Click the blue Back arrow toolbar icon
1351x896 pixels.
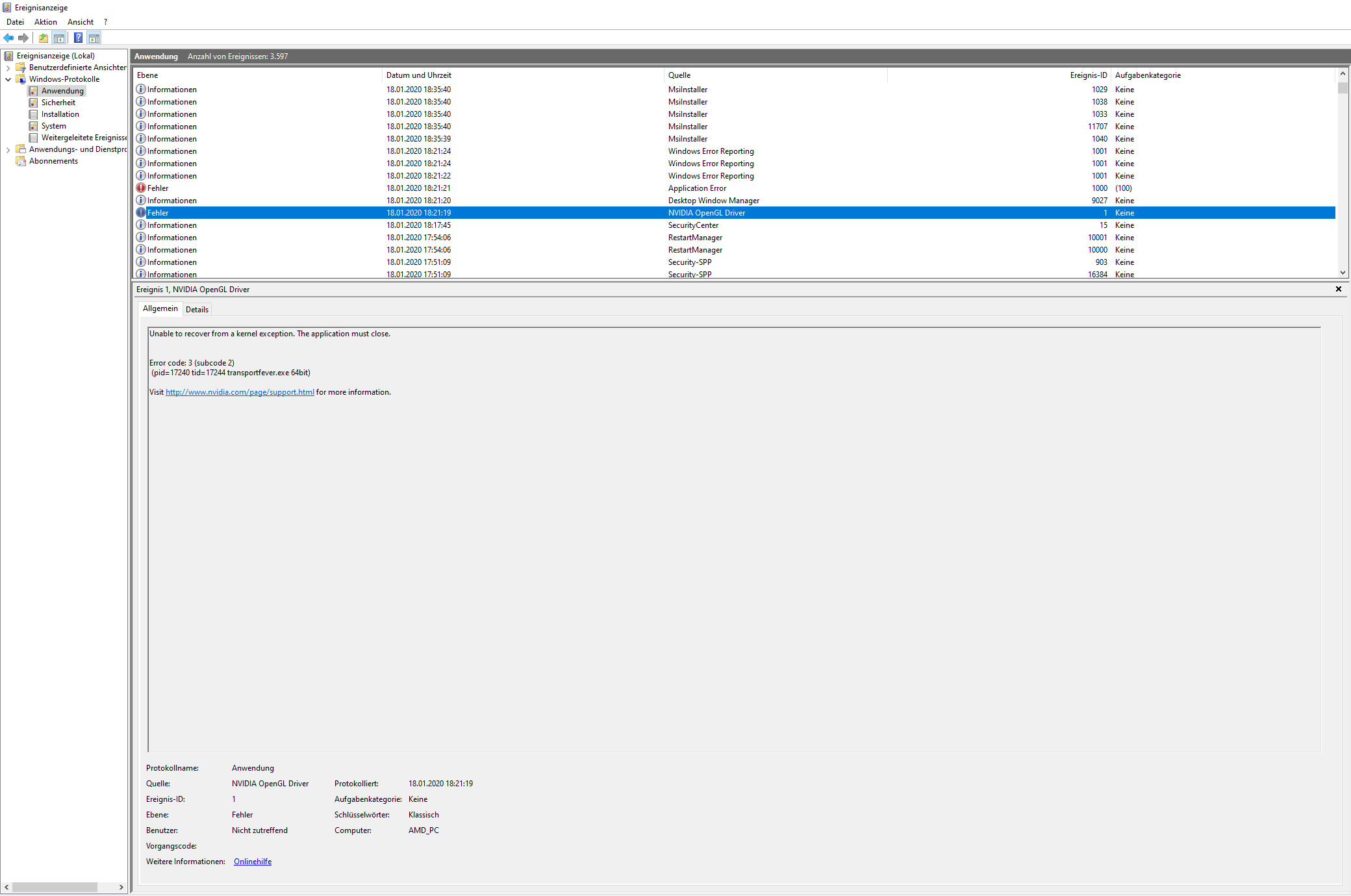tap(8, 38)
